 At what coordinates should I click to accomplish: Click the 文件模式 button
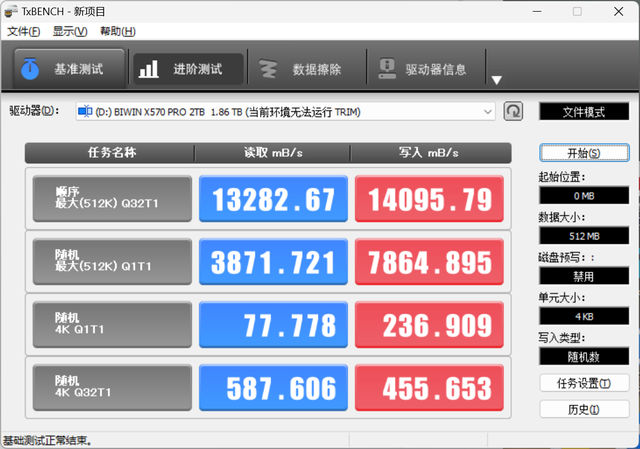[584, 112]
